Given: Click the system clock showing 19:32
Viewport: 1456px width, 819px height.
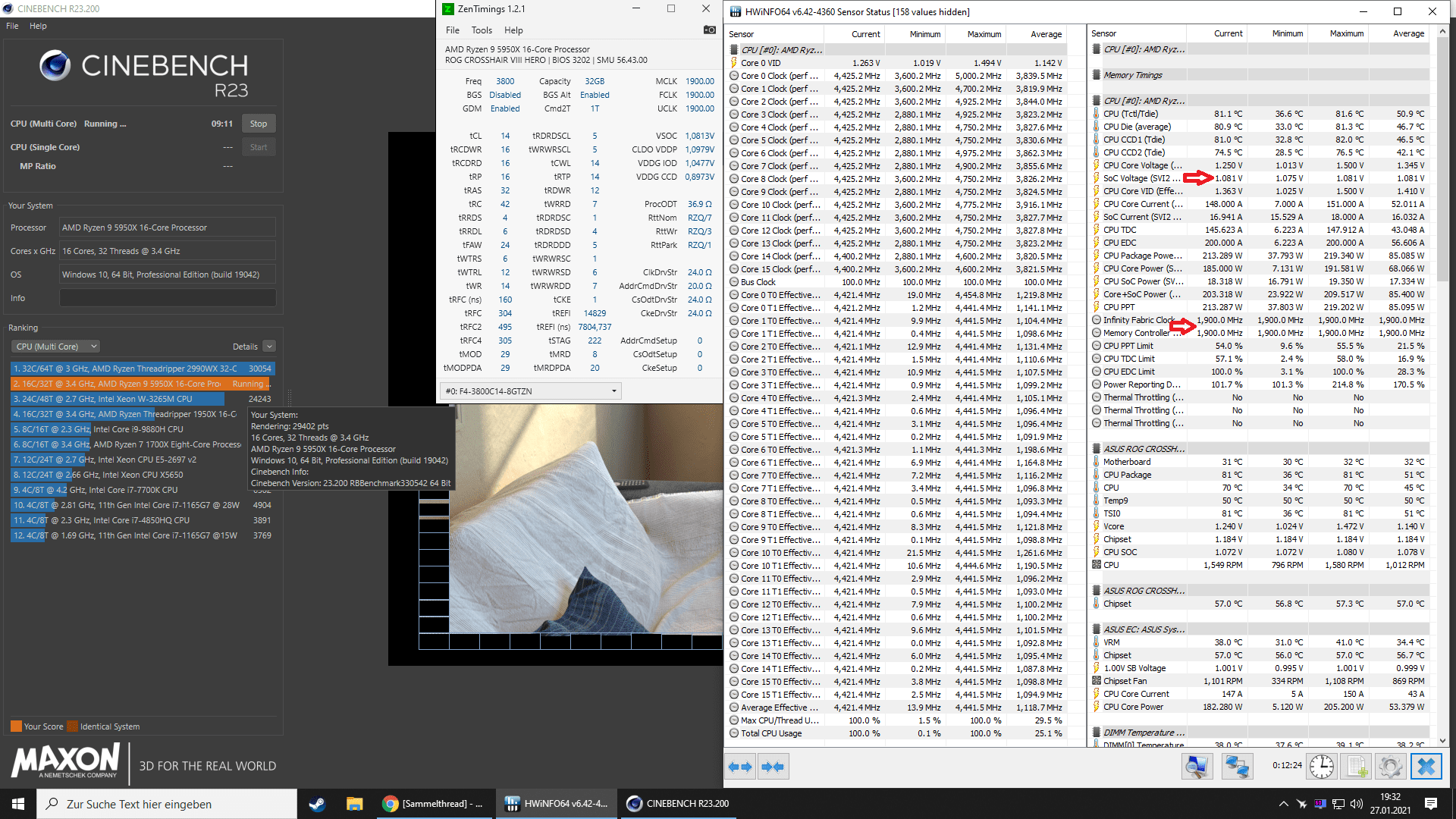Looking at the screenshot, I should (1390, 797).
